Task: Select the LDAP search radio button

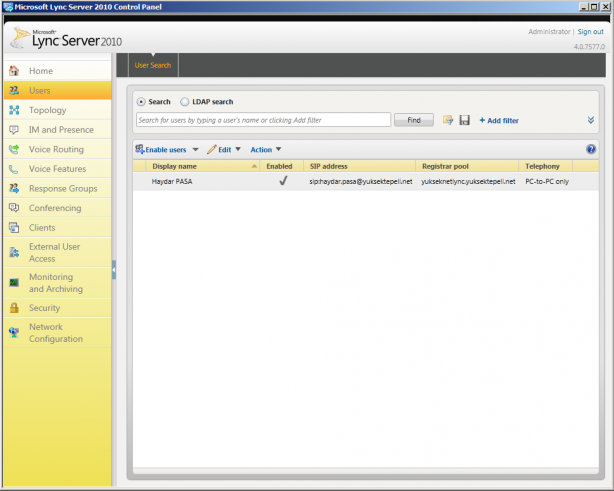Action: pos(184,102)
